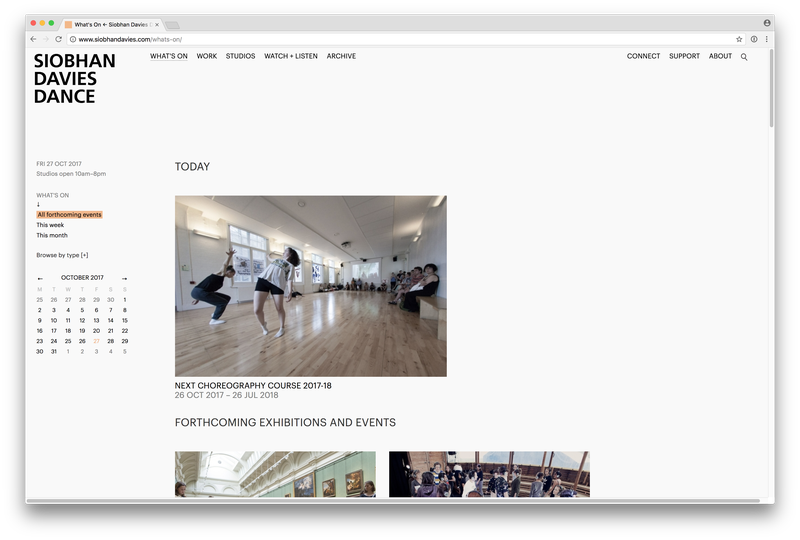Select calendar date 16 October
This screenshot has height=540, width=800.
(40, 331)
